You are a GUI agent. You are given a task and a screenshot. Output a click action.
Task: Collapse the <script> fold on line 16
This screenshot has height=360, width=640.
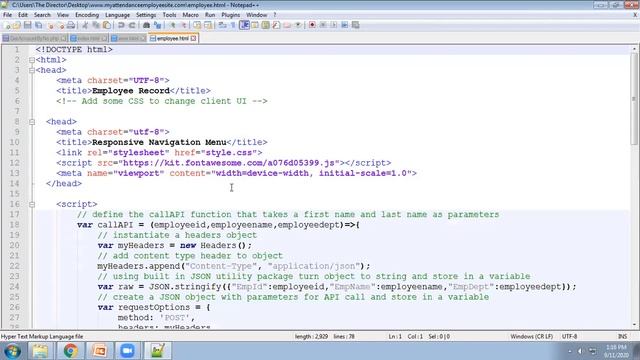click(x=32, y=204)
